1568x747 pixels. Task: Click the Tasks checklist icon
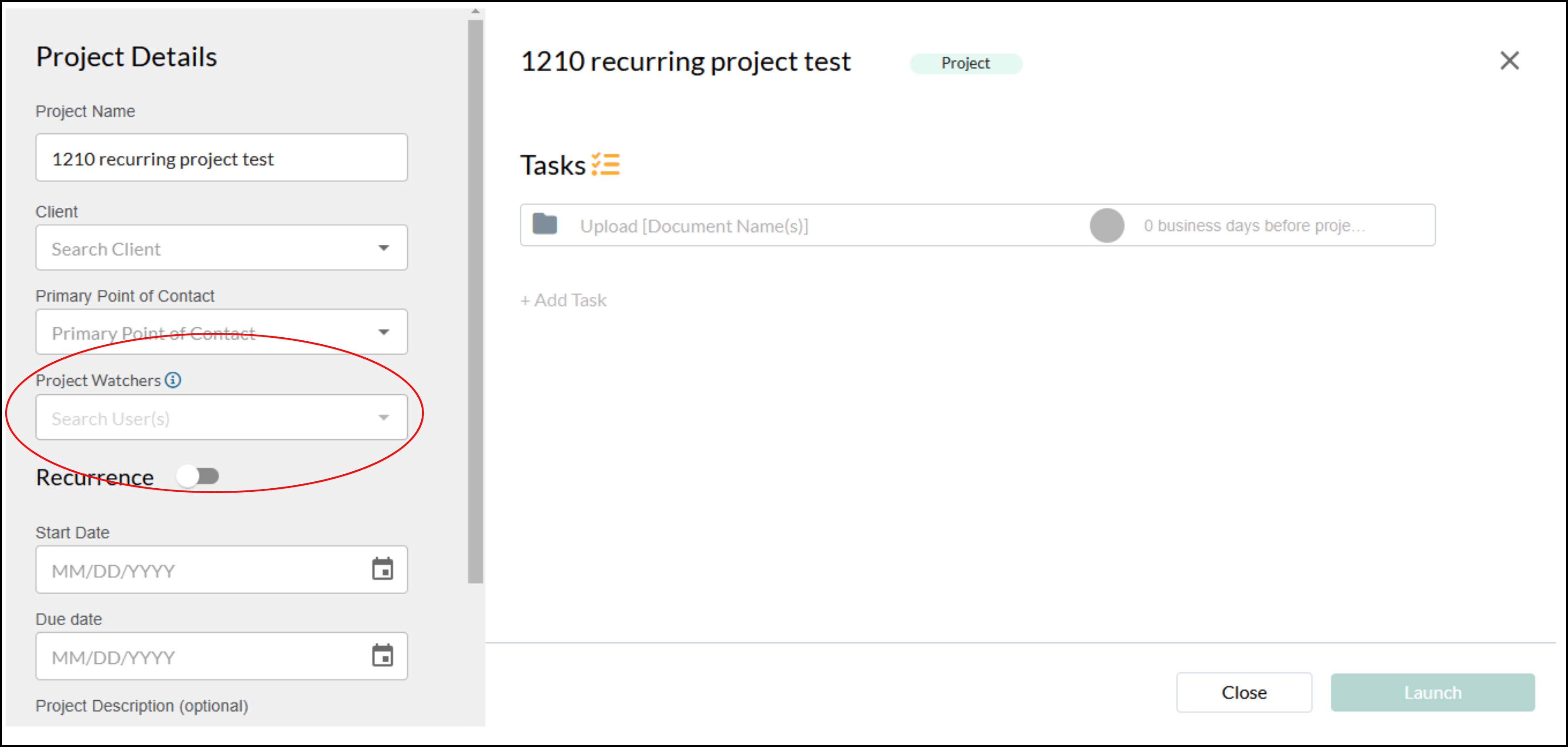(606, 164)
